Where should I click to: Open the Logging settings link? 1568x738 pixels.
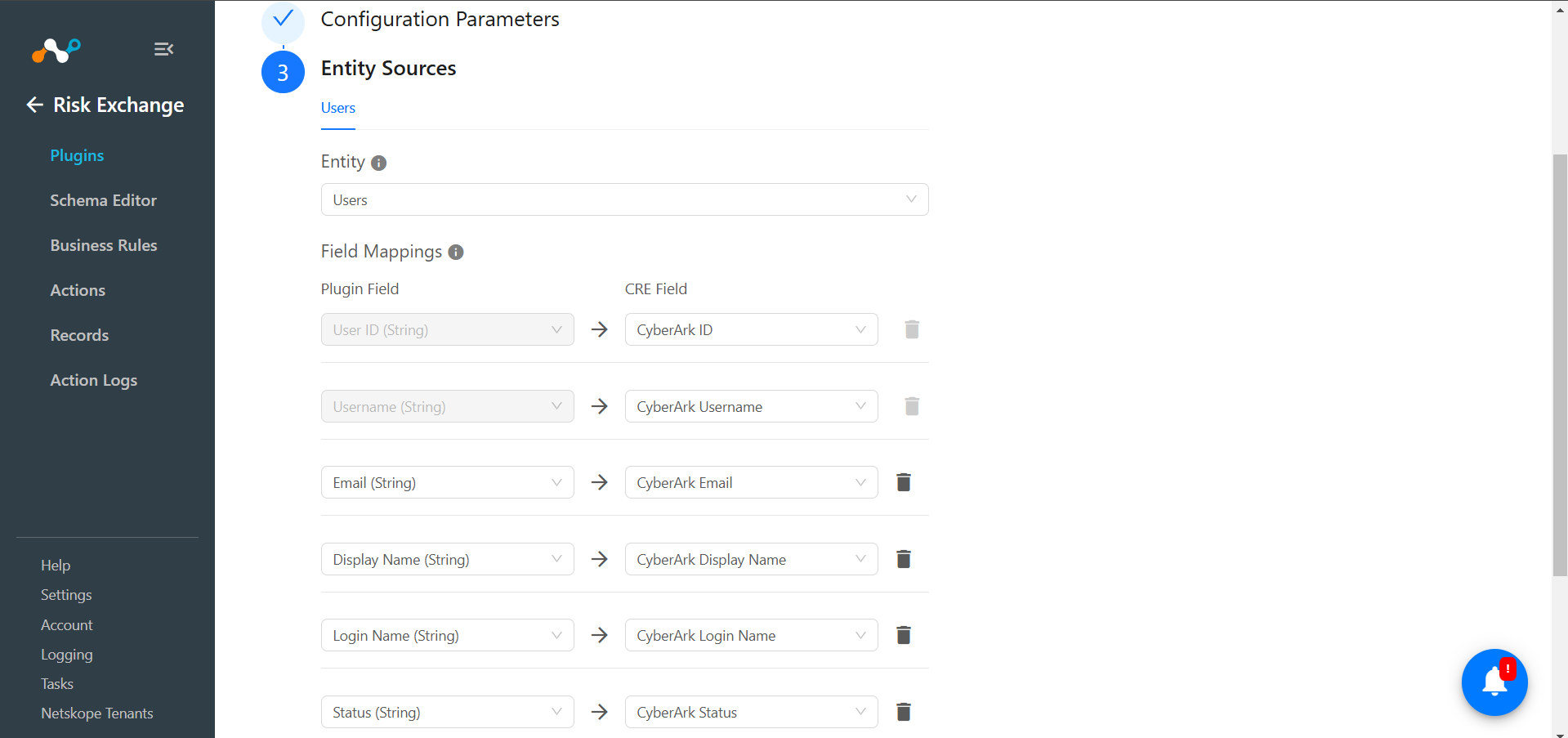[x=67, y=655]
